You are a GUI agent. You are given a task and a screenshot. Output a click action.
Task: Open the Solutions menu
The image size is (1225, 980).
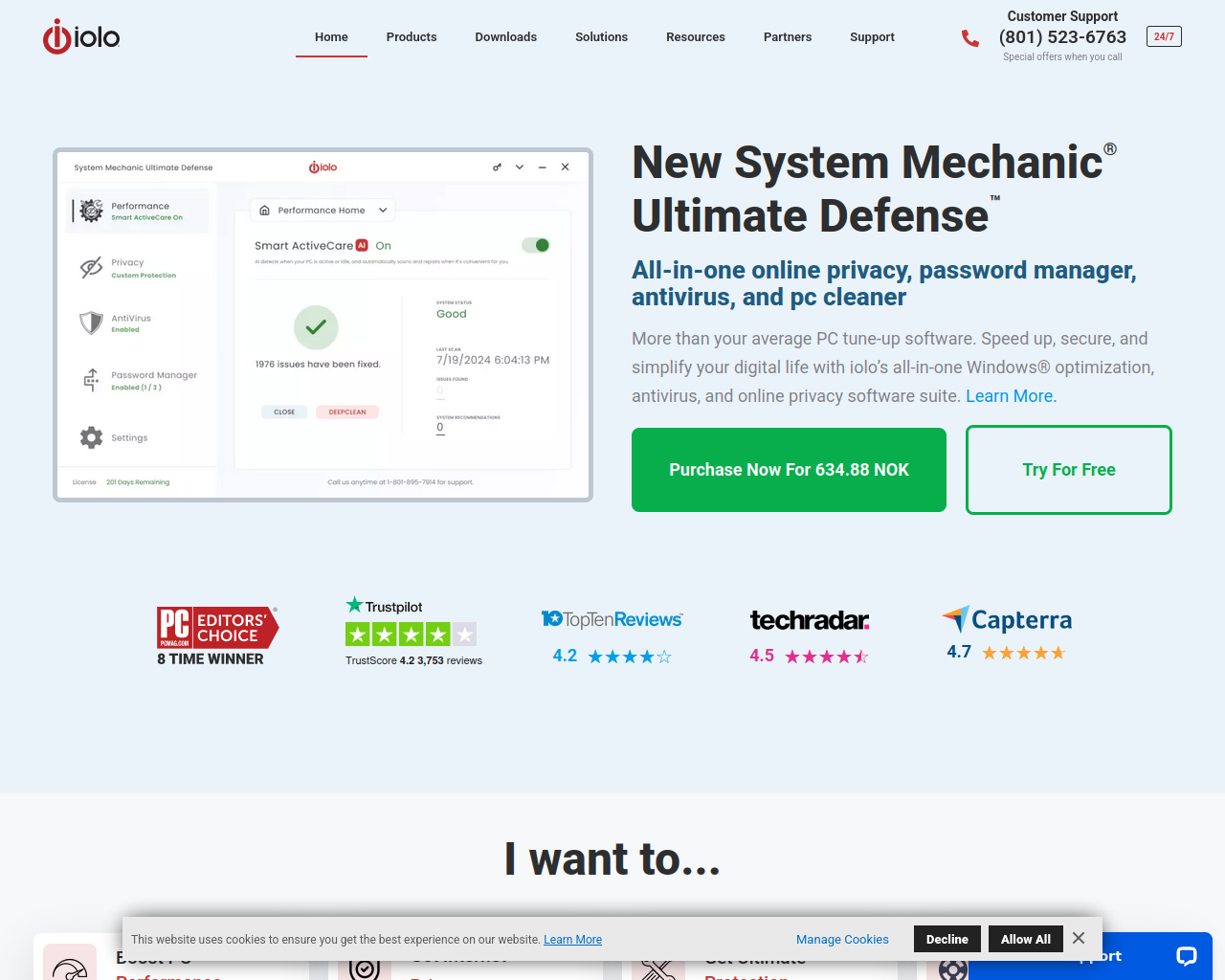[602, 37]
